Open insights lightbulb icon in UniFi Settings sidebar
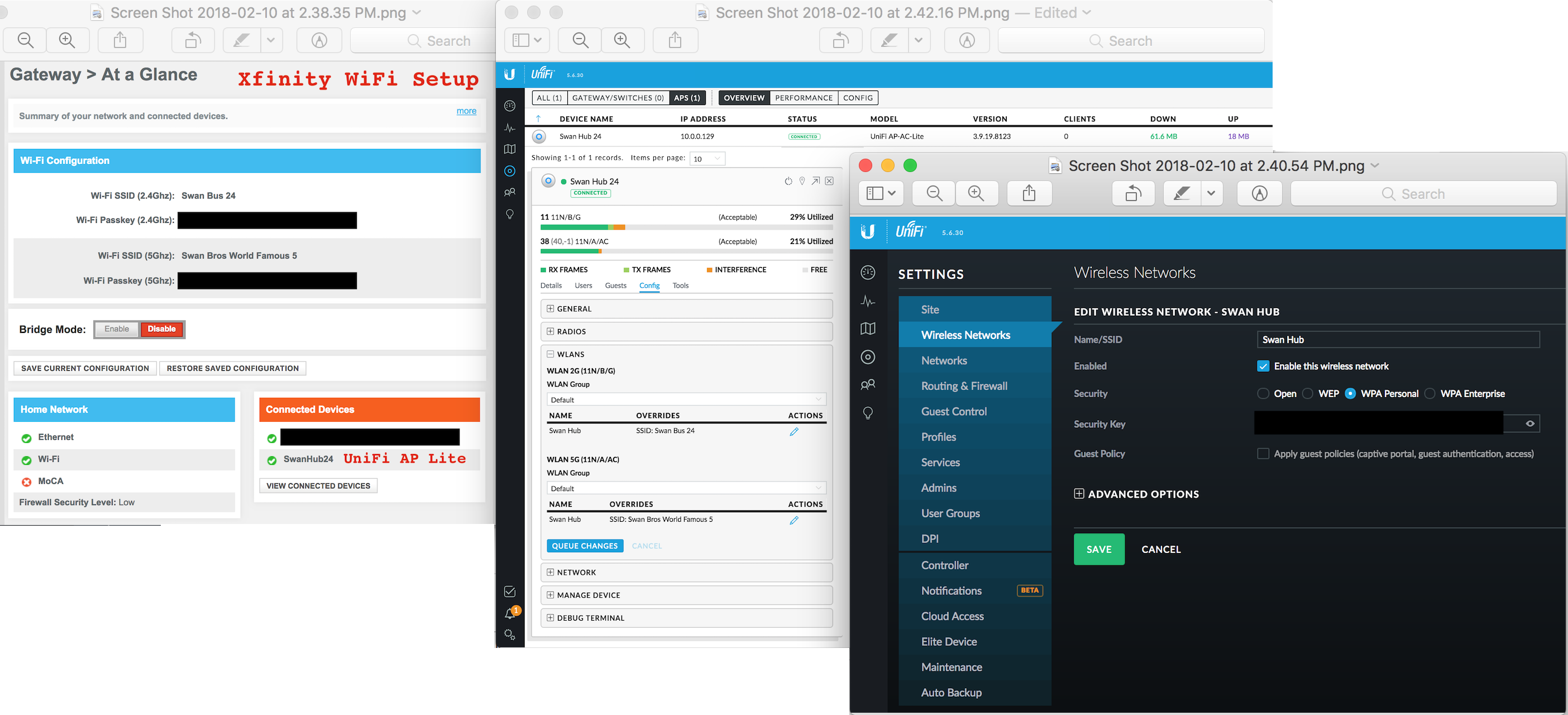This screenshot has height=715, width=1568. (x=868, y=413)
